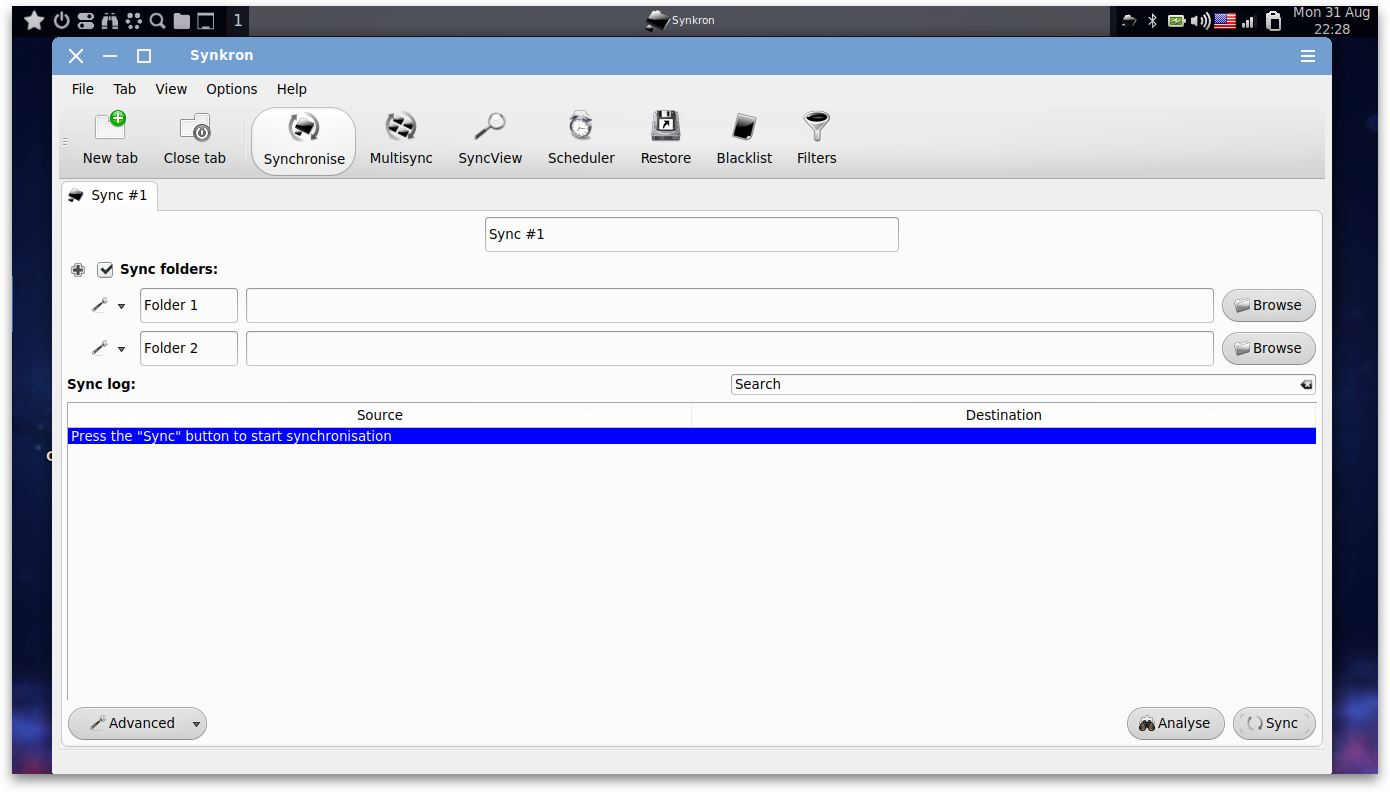
Task: Open the hamburger menu in title bar
Action: click(x=1308, y=56)
